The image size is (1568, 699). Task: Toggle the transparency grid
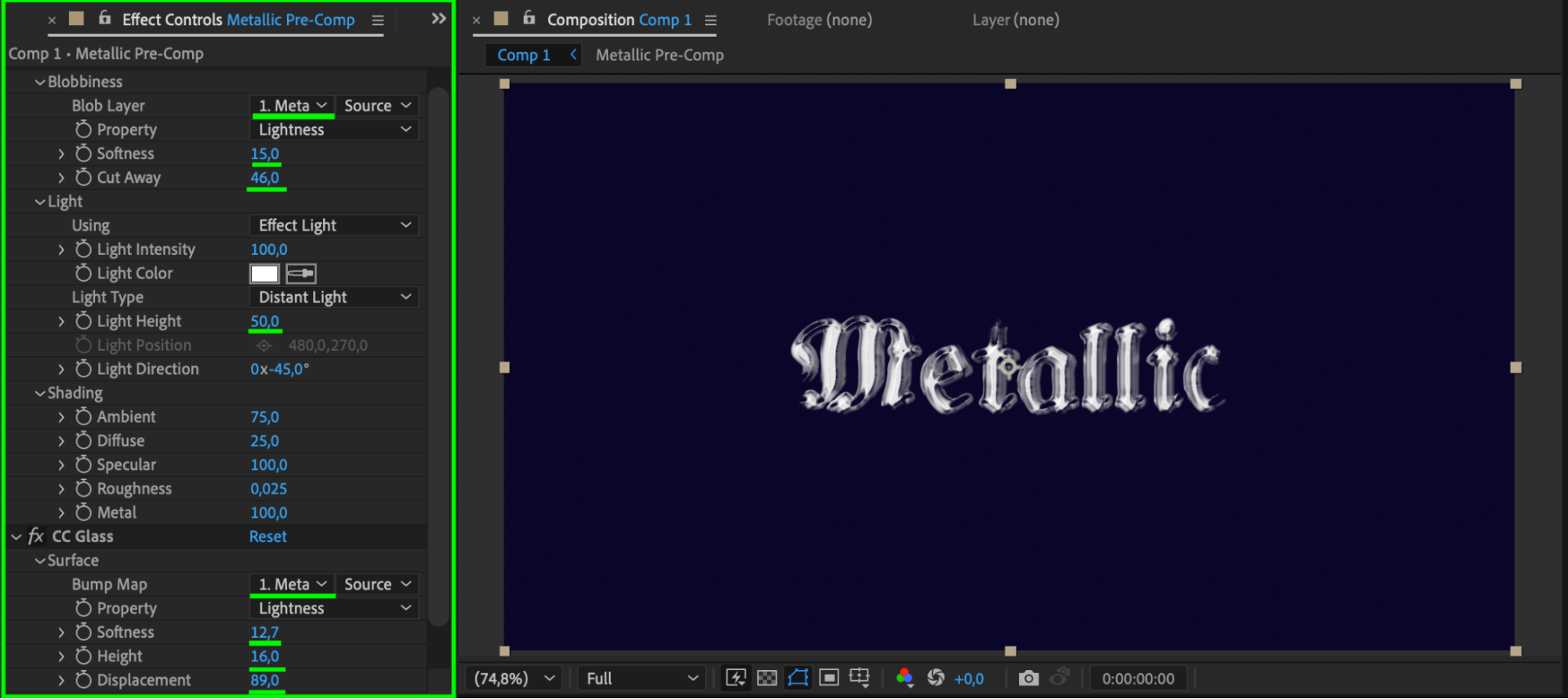pos(767,678)
